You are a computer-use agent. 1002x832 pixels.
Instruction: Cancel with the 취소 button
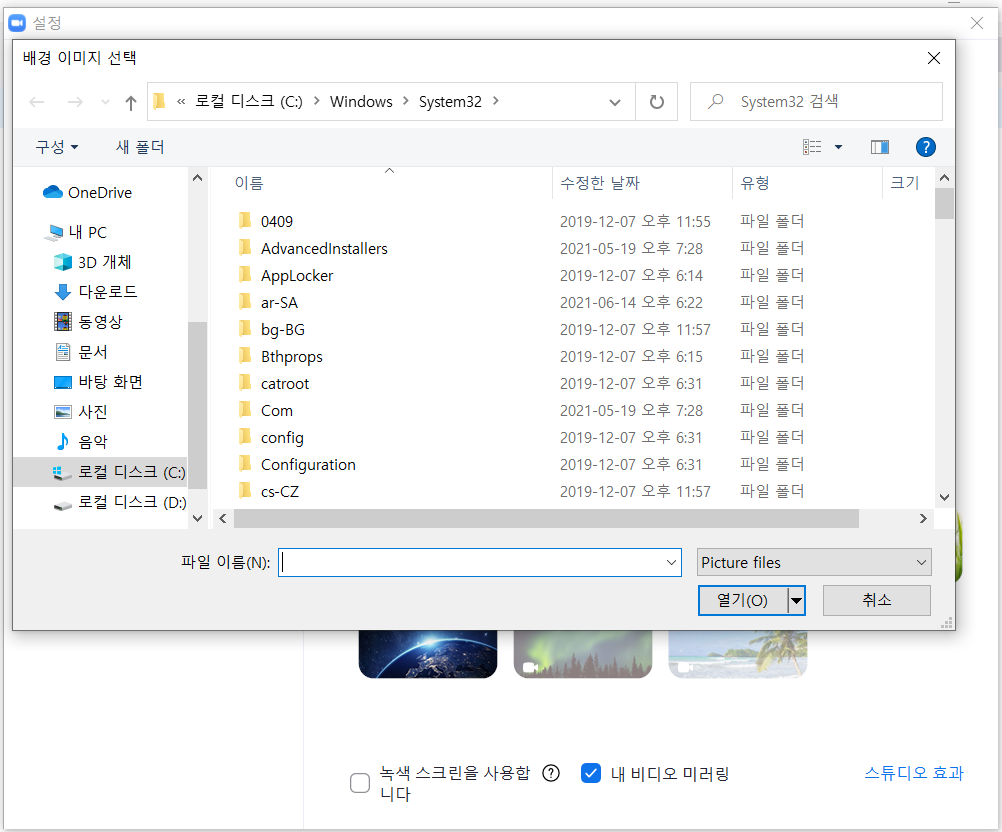[x=876, y=600]
